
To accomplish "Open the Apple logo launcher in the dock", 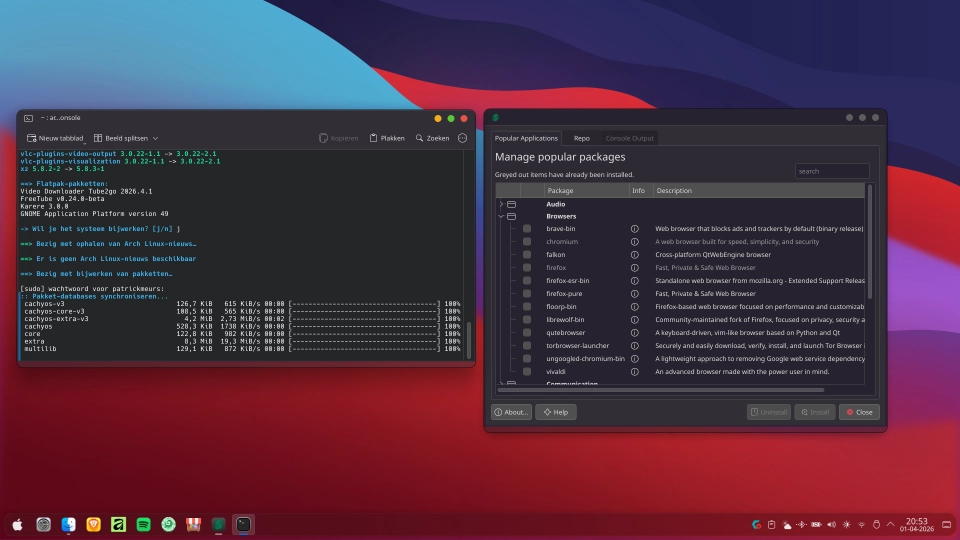I will point(18,525).
